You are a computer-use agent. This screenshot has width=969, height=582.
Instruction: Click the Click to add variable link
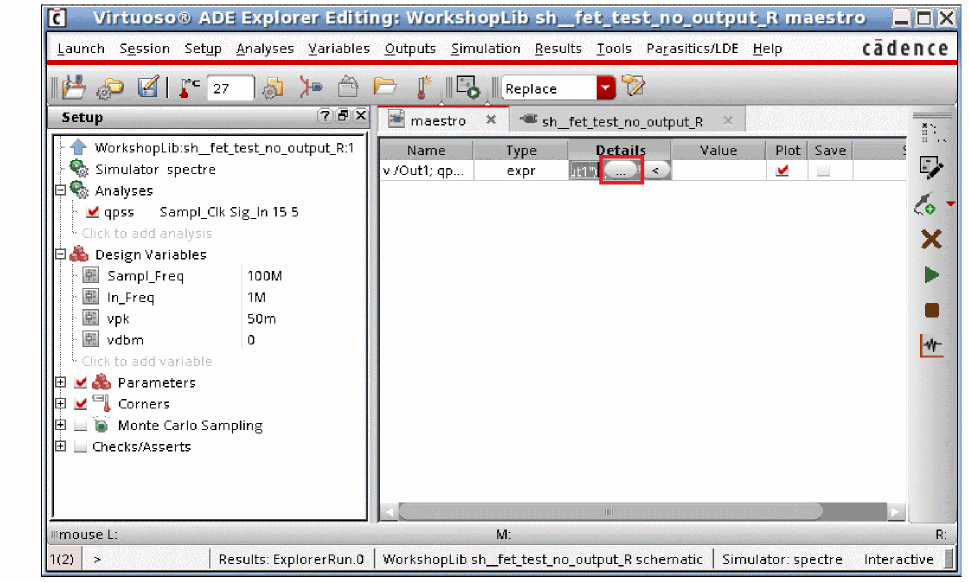[146, 361]
